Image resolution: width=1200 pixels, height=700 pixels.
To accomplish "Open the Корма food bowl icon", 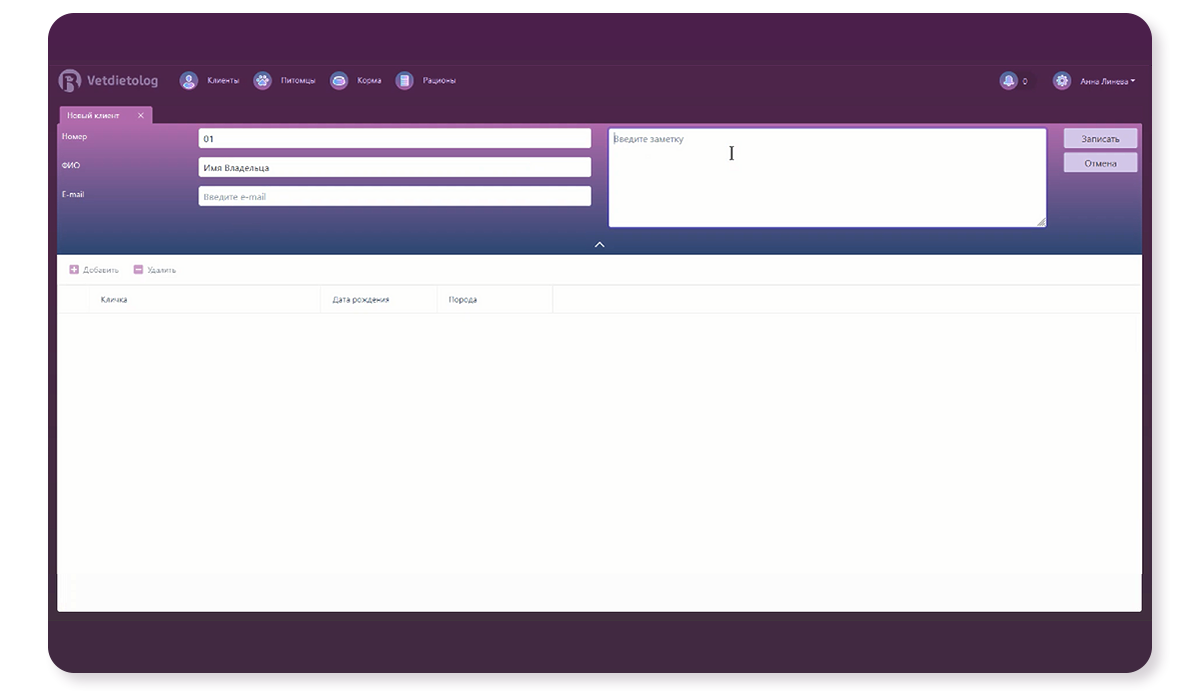I will click(x=339, y=81).
